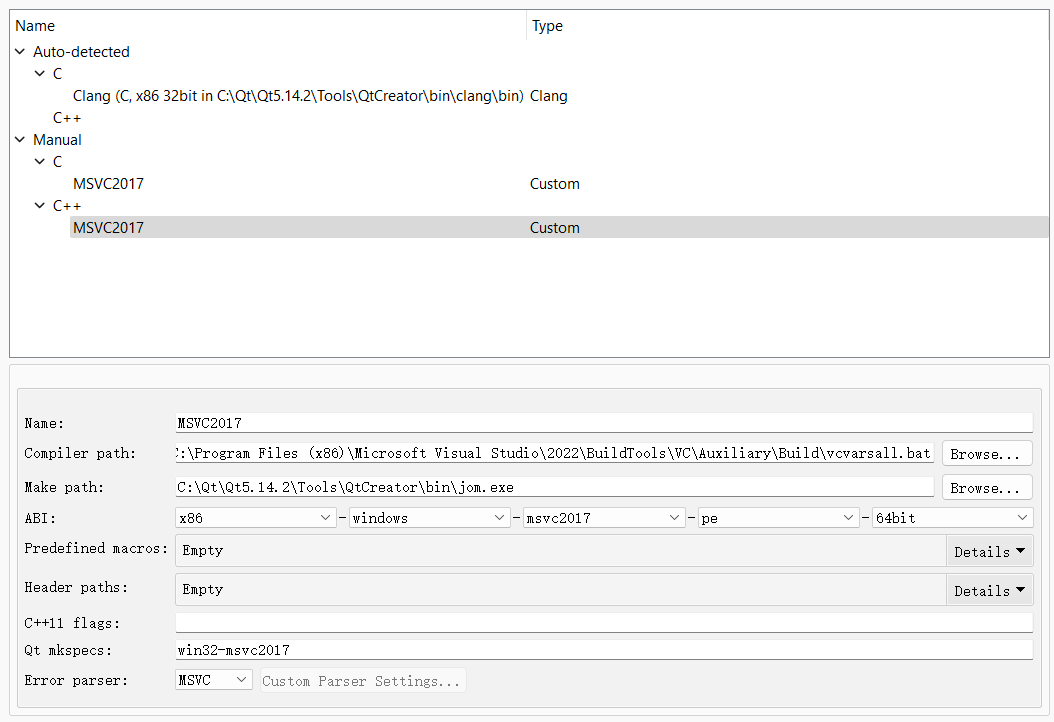Click inside the C++11 flags field
The image size is (1054, 722).
click(x=500, y=623)
